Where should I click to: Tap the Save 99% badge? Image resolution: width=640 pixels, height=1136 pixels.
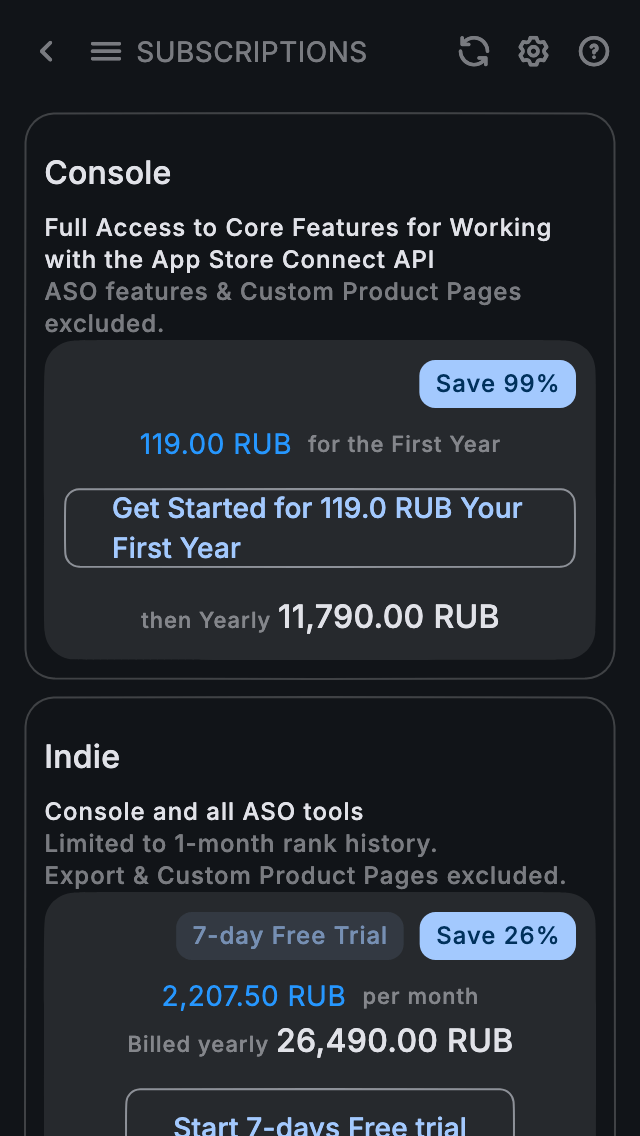[497, 384]
